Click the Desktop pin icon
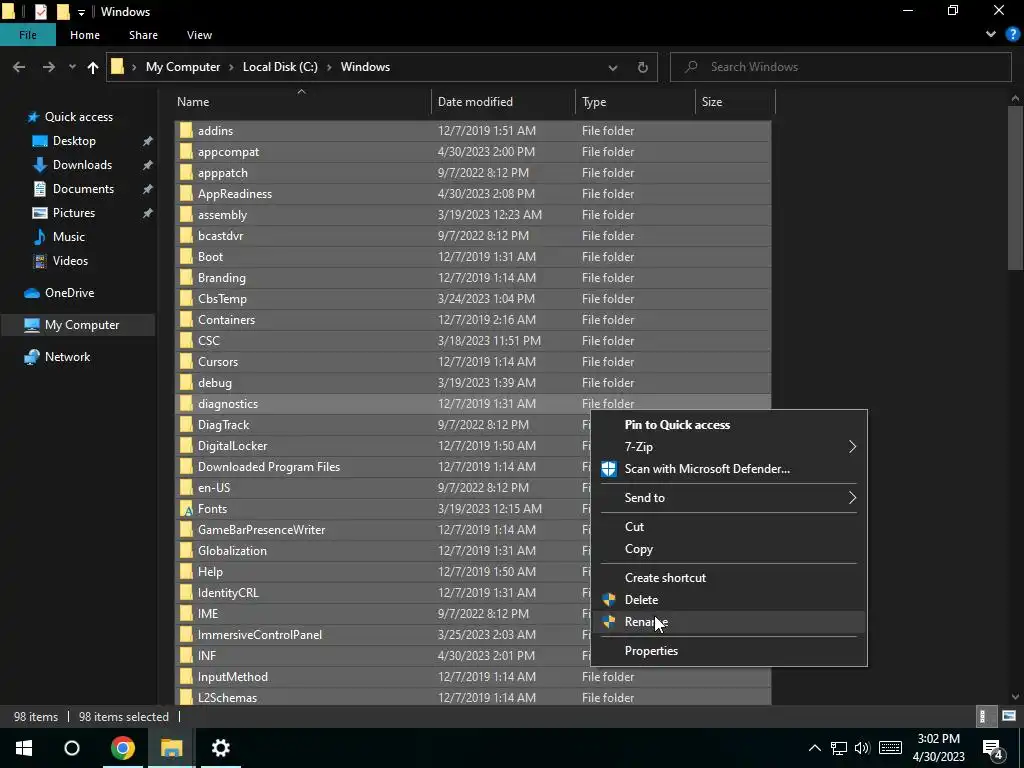Image resolution: width=1024 pixels, height=768 pixels. (x=148, y=141)
